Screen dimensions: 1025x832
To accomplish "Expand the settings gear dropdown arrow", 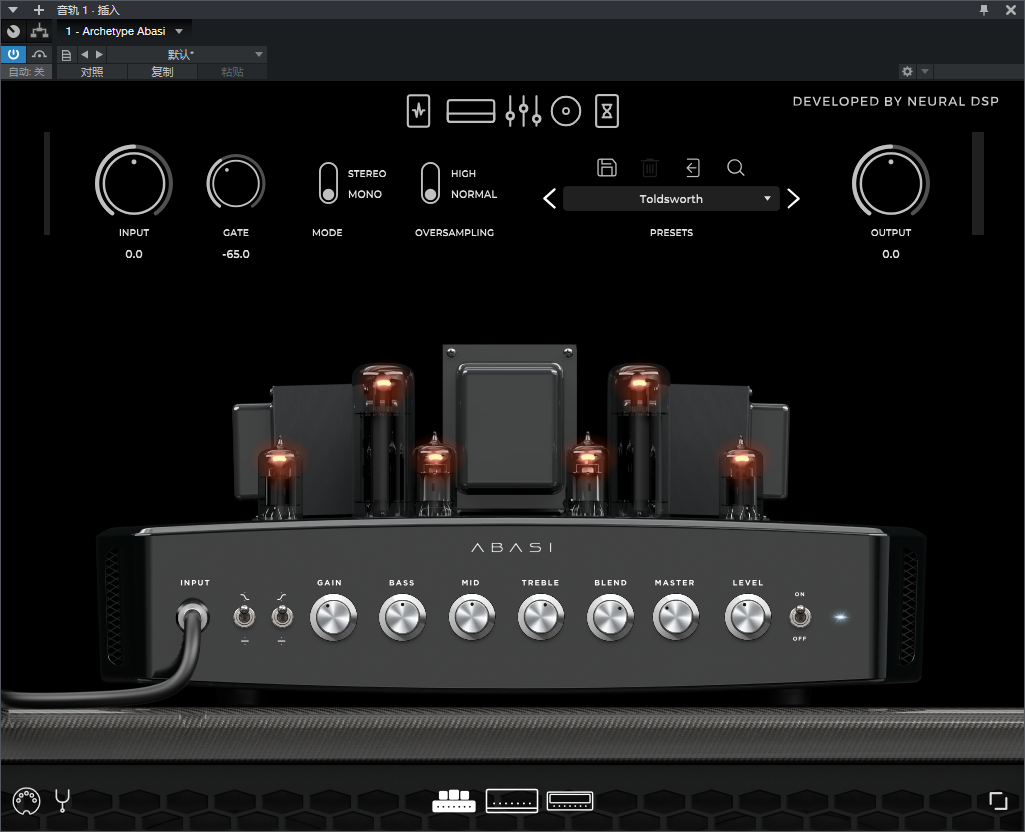I will point(924,71).
